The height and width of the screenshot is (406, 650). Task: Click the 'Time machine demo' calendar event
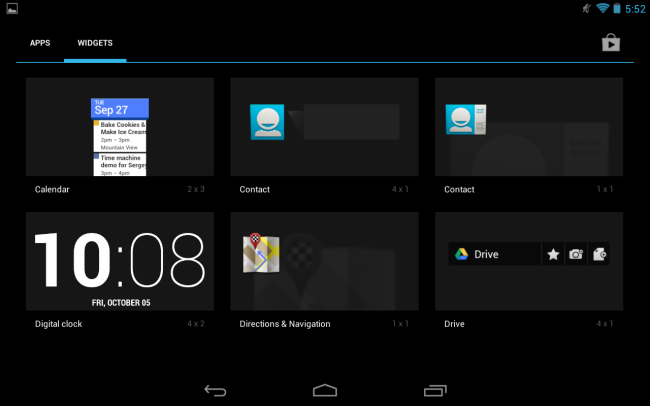(x=120, y=165)
